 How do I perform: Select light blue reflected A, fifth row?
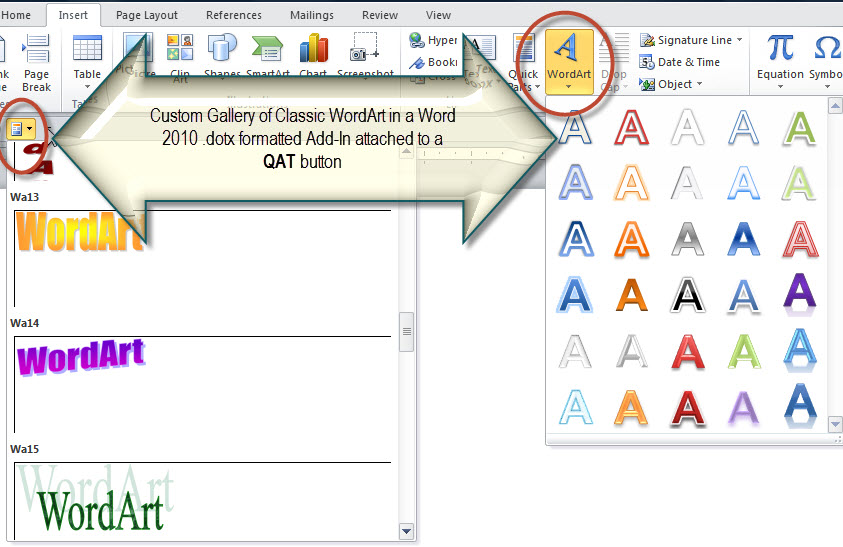799,352
